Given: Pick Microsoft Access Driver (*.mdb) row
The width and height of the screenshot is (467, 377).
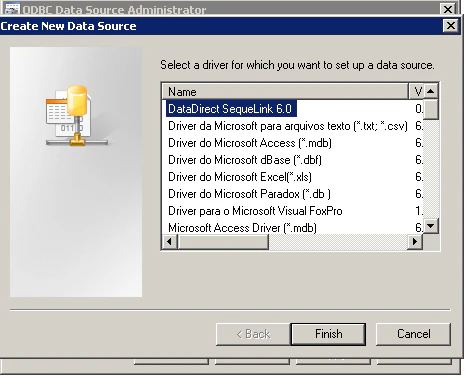Looking at the screenshot, I should click(x=242, y=228).
